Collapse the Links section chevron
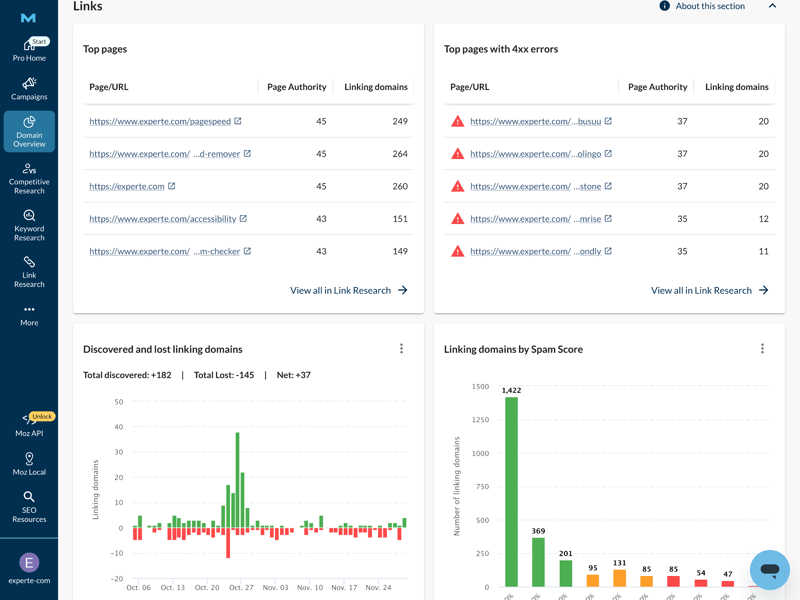800x600 pixels. pyautogui.click(x=772, y=6)
